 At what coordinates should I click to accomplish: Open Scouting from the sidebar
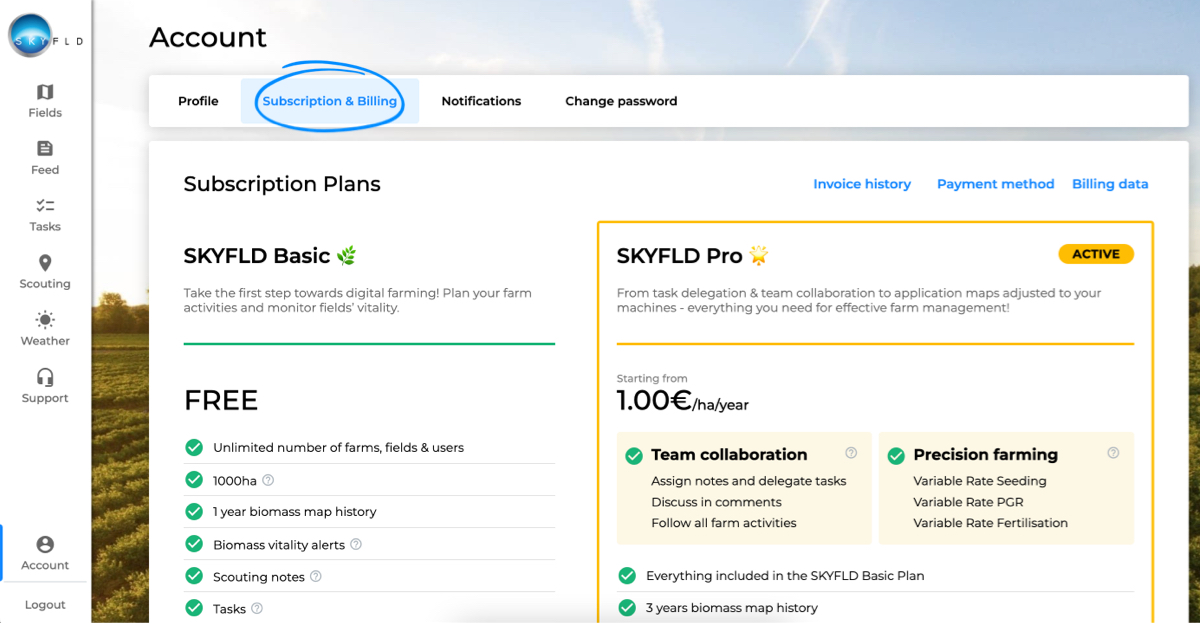(45, 272)
